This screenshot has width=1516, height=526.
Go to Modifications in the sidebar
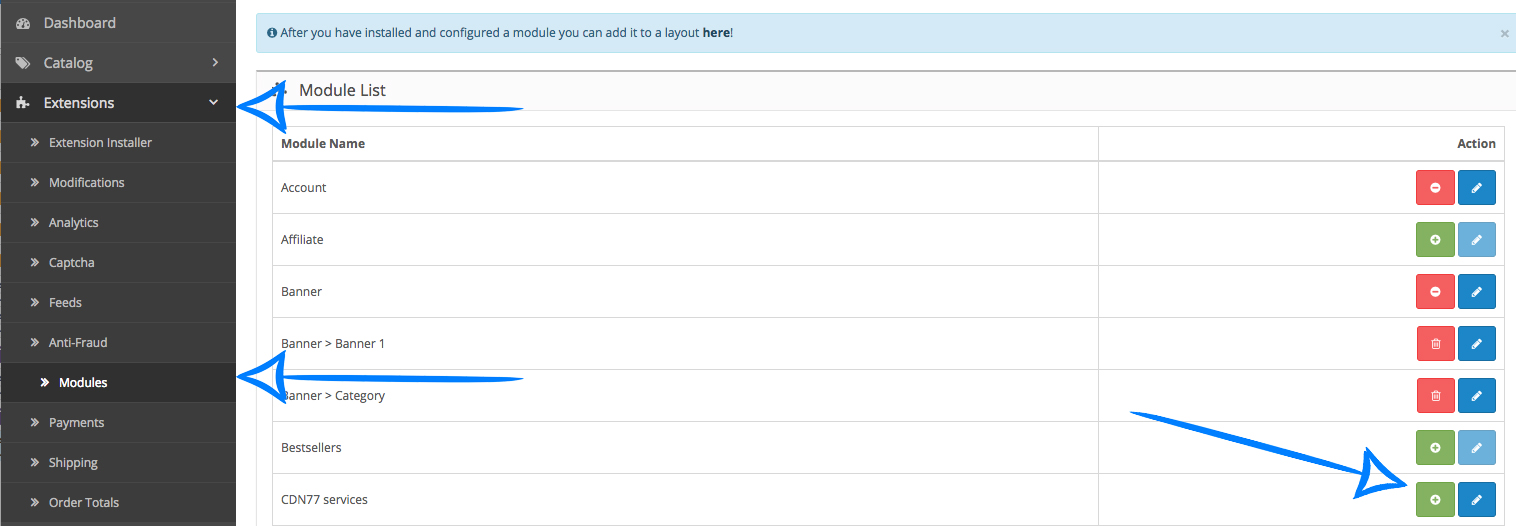click(x=86, y=183)
